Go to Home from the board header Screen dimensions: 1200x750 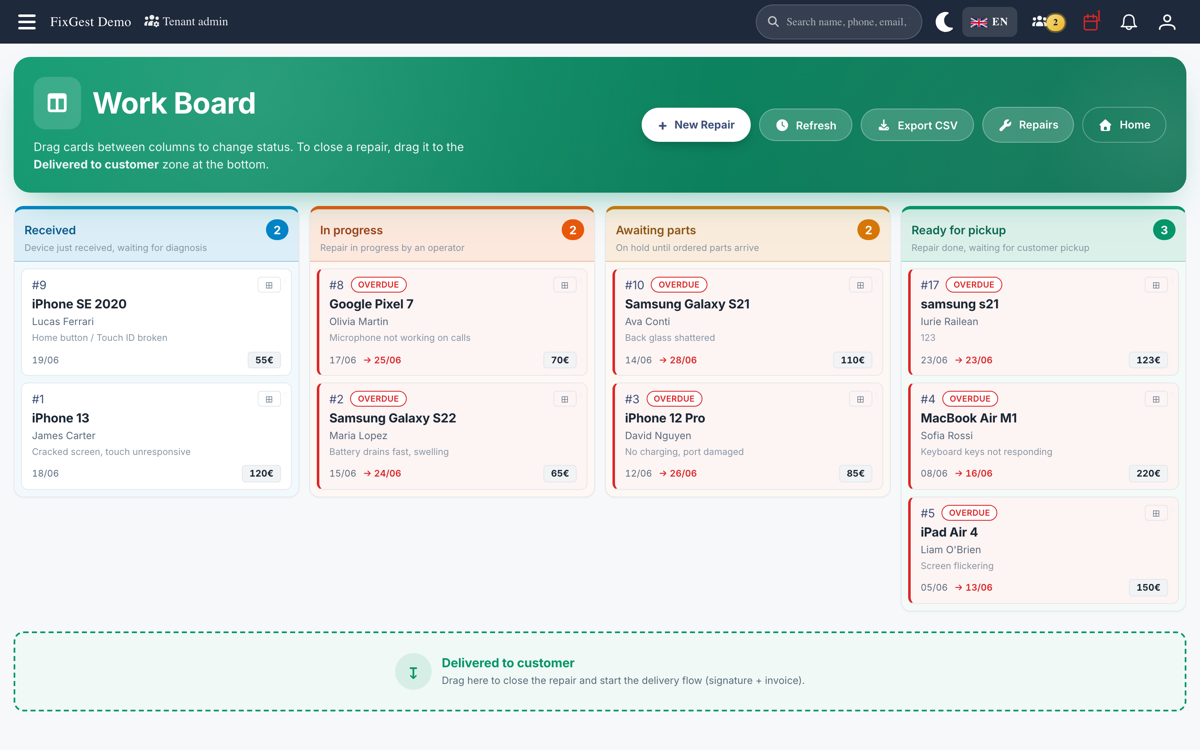click(x=1124, y=125)
